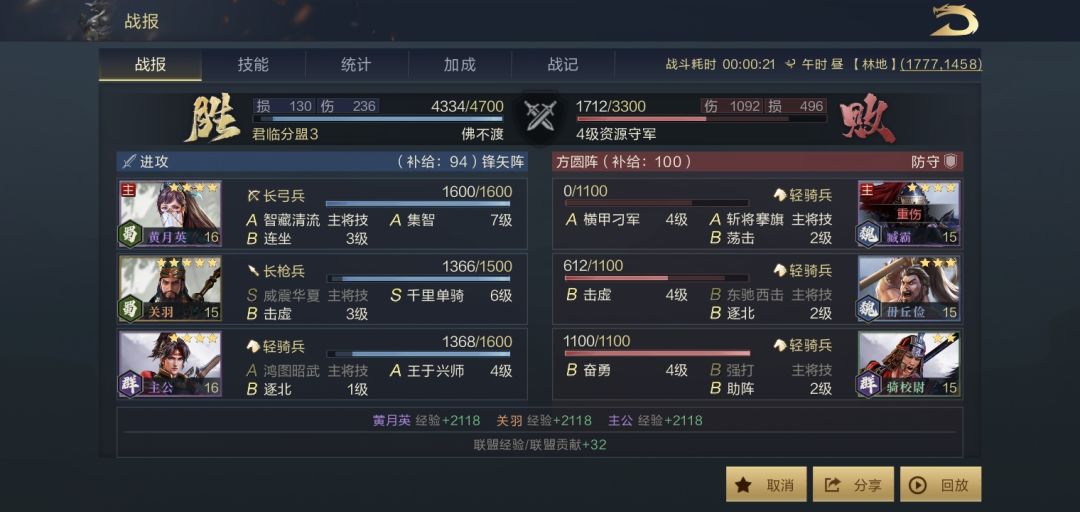1080x512 pixels.
Task: Click the defense shield icon beside 防守
Action: (x=950, y=161)
